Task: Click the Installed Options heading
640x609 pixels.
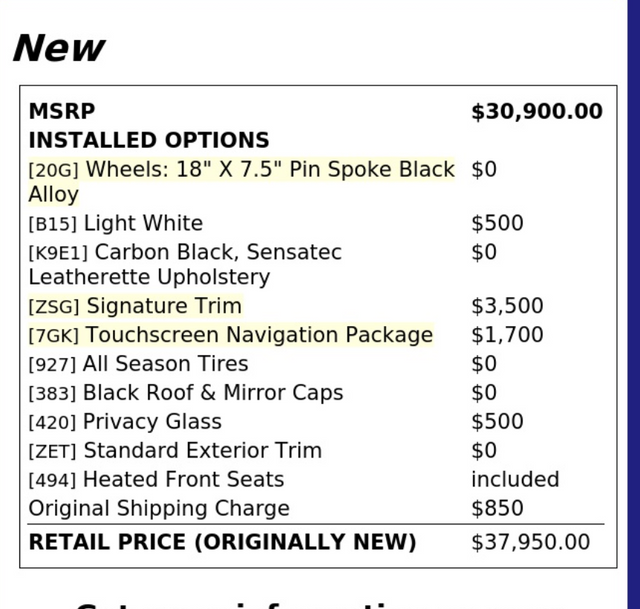Action: click(149, 140)
